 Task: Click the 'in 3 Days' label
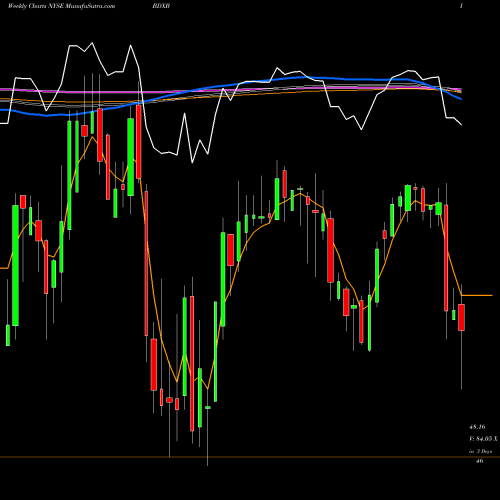coord(480,451)
